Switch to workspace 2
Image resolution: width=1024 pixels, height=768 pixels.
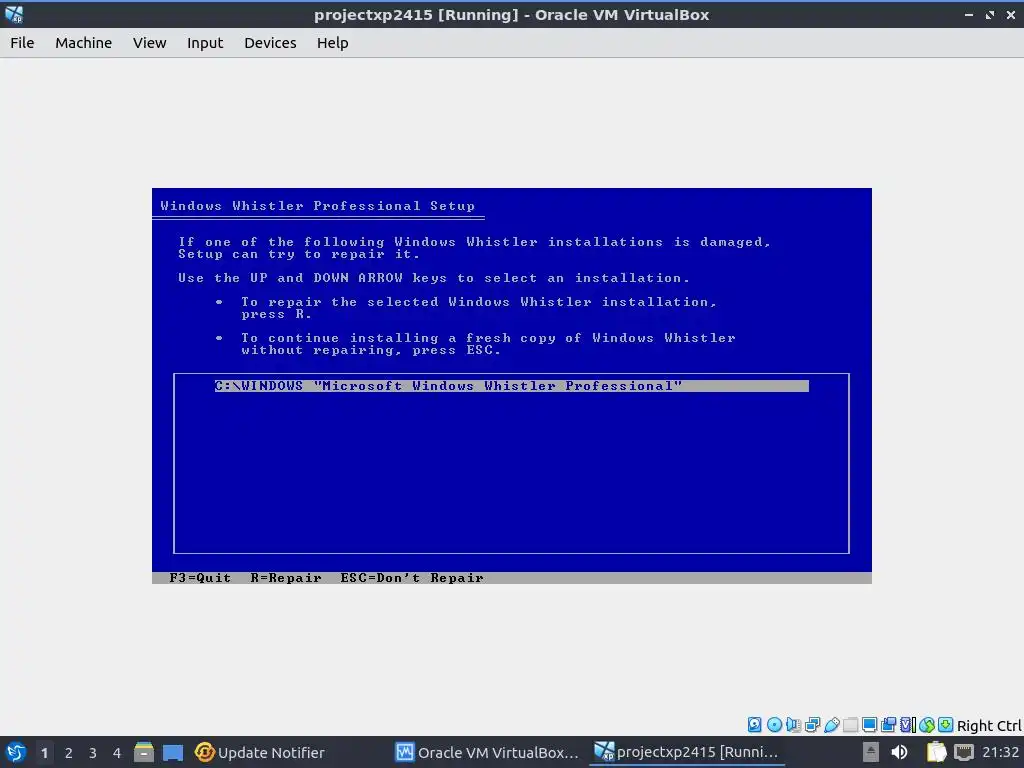(x=69, y=753)
